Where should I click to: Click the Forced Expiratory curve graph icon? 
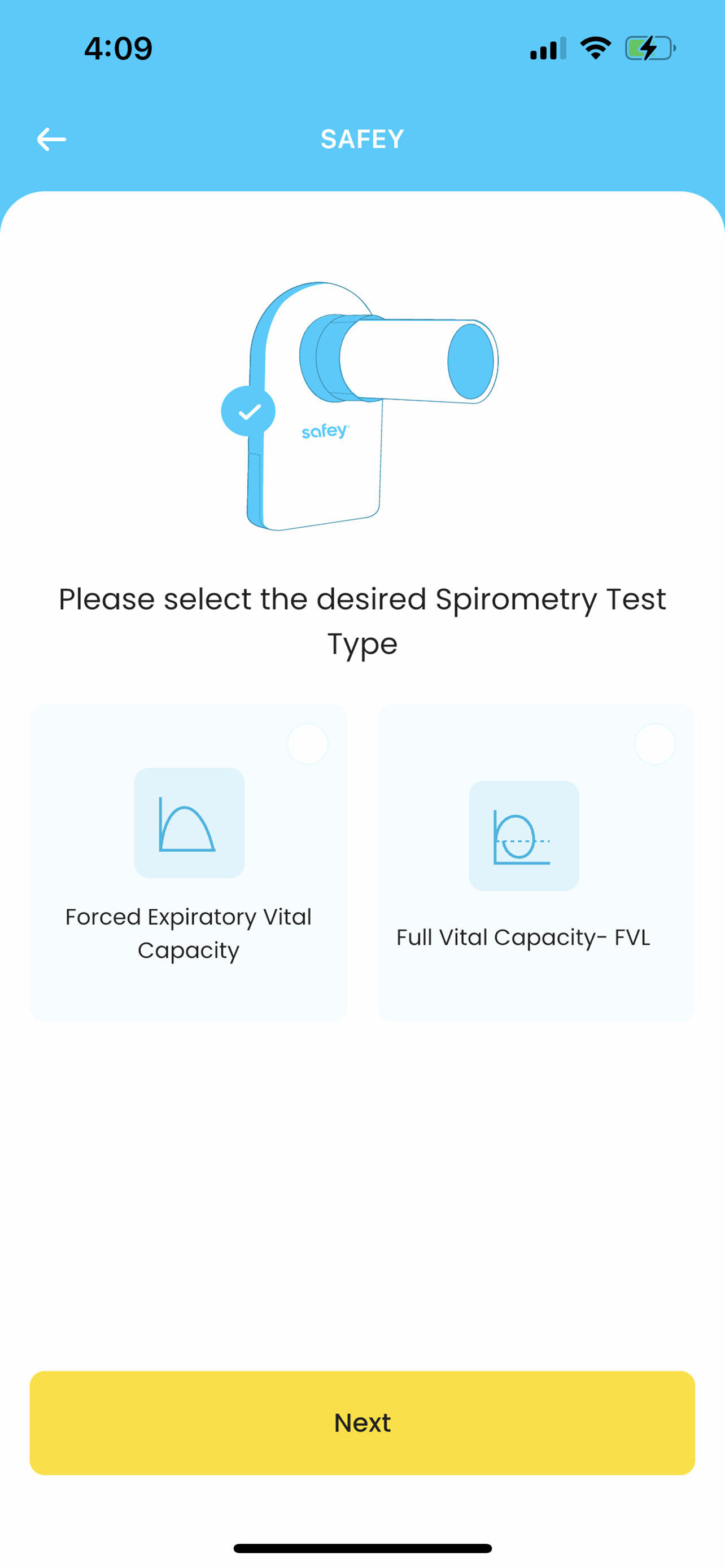click(x=189, y=822)
